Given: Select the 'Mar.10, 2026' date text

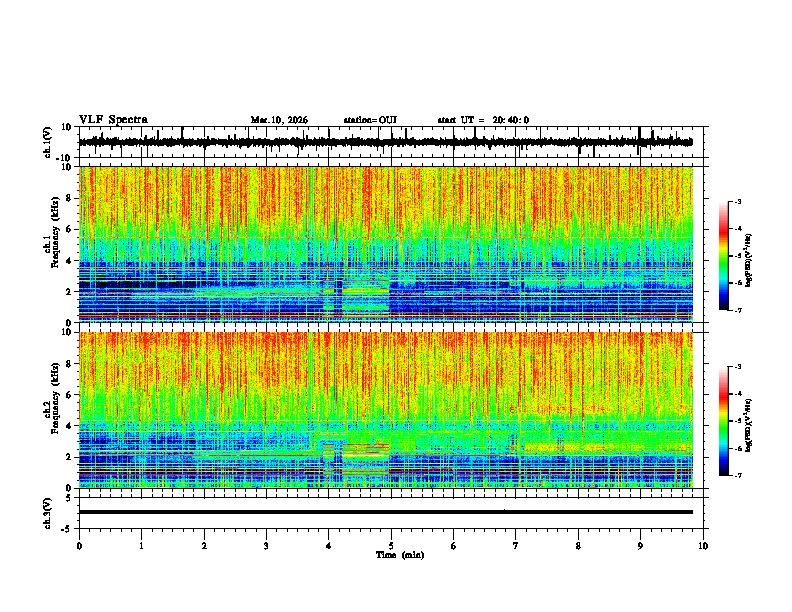Looking at the screenshot, I should [x=279, y=120].
